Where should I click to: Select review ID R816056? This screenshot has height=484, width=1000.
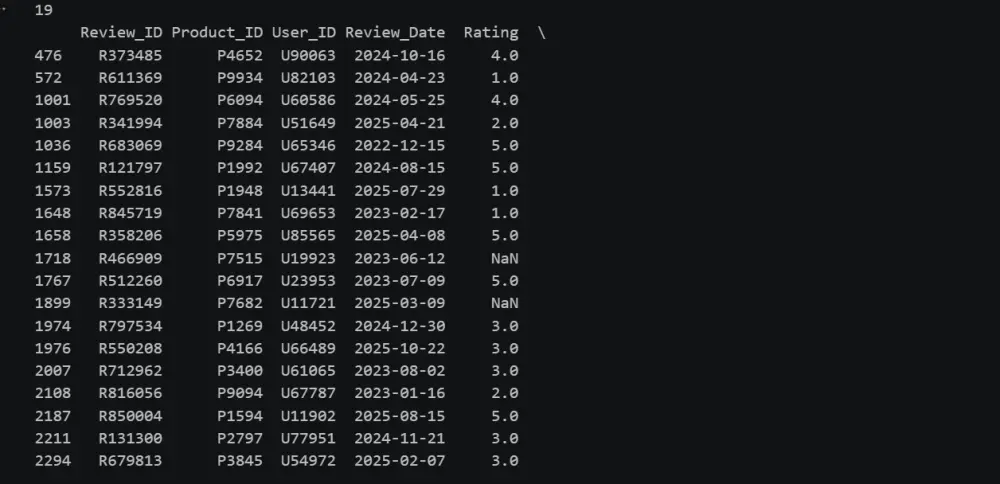(x=130, y=393)
